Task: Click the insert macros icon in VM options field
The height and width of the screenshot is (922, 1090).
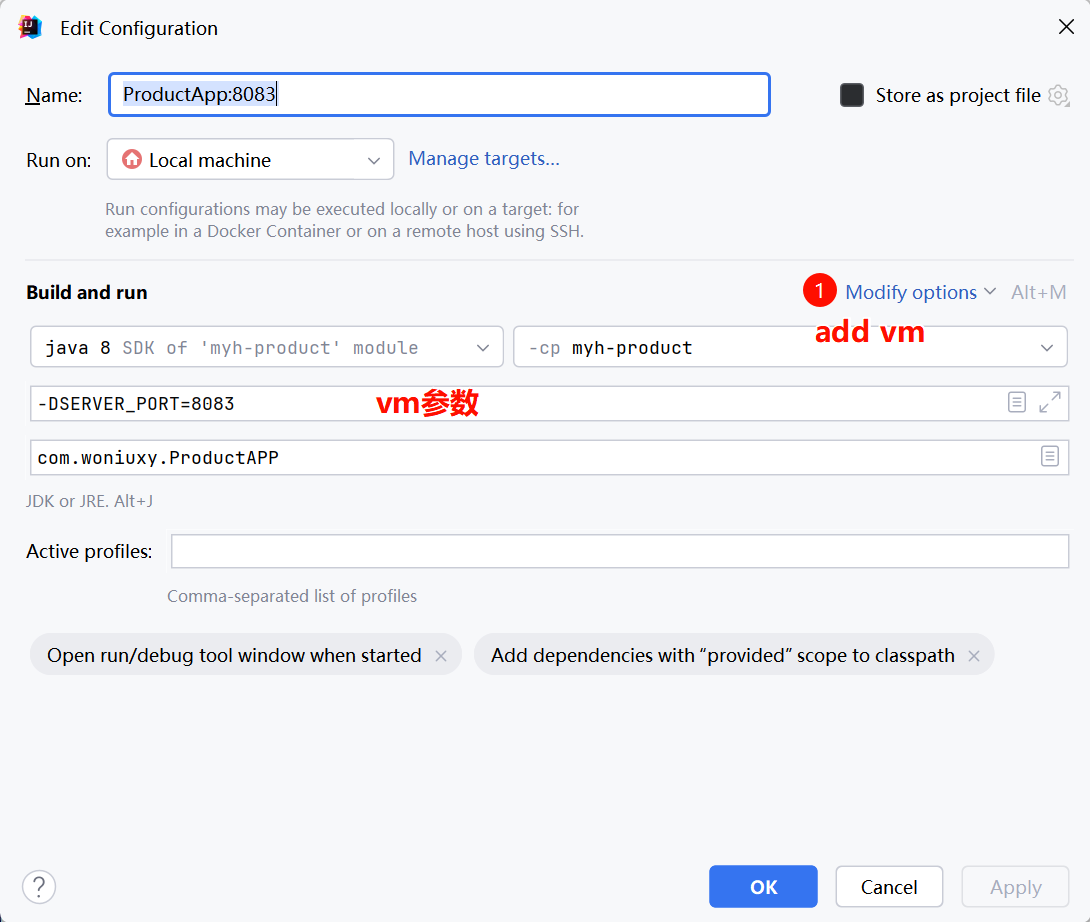Action: pos(1016,403)
